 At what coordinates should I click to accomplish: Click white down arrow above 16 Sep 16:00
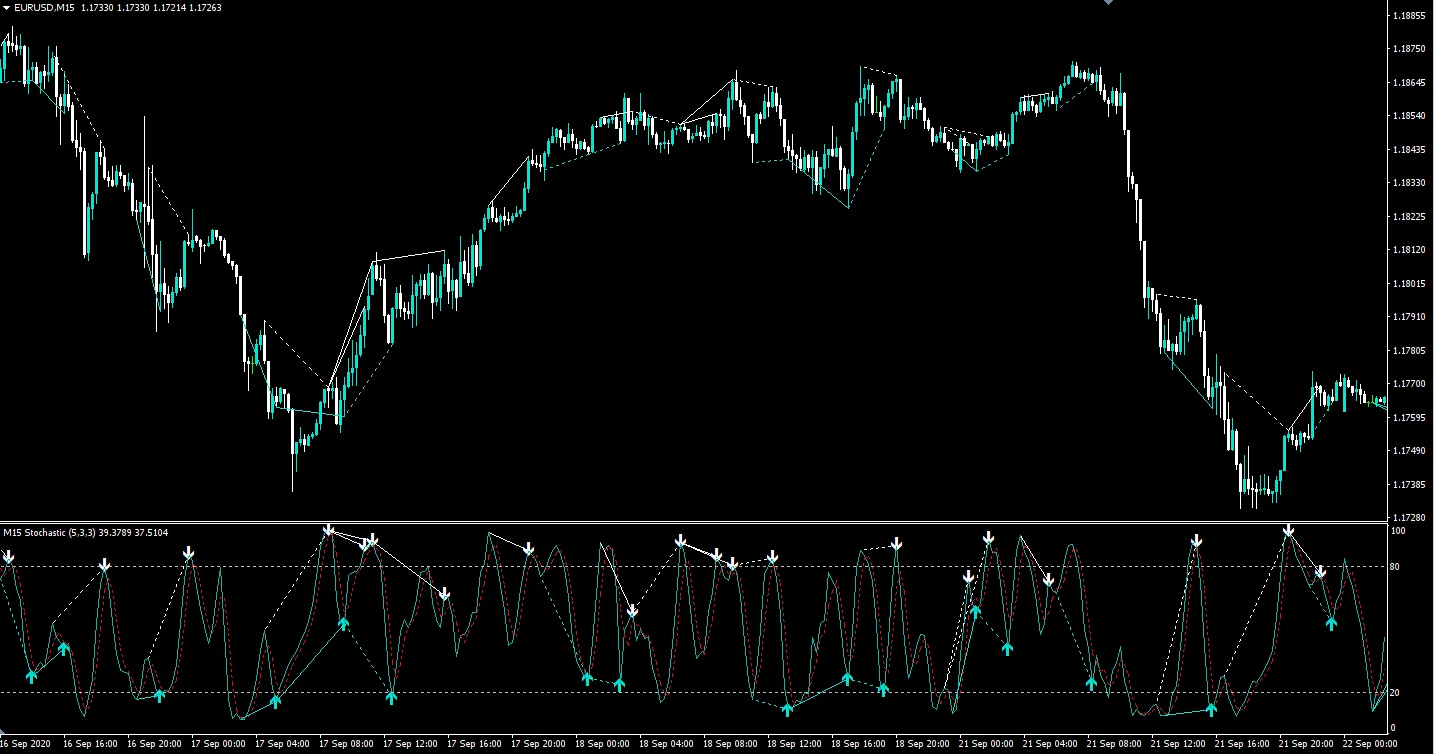105,566
